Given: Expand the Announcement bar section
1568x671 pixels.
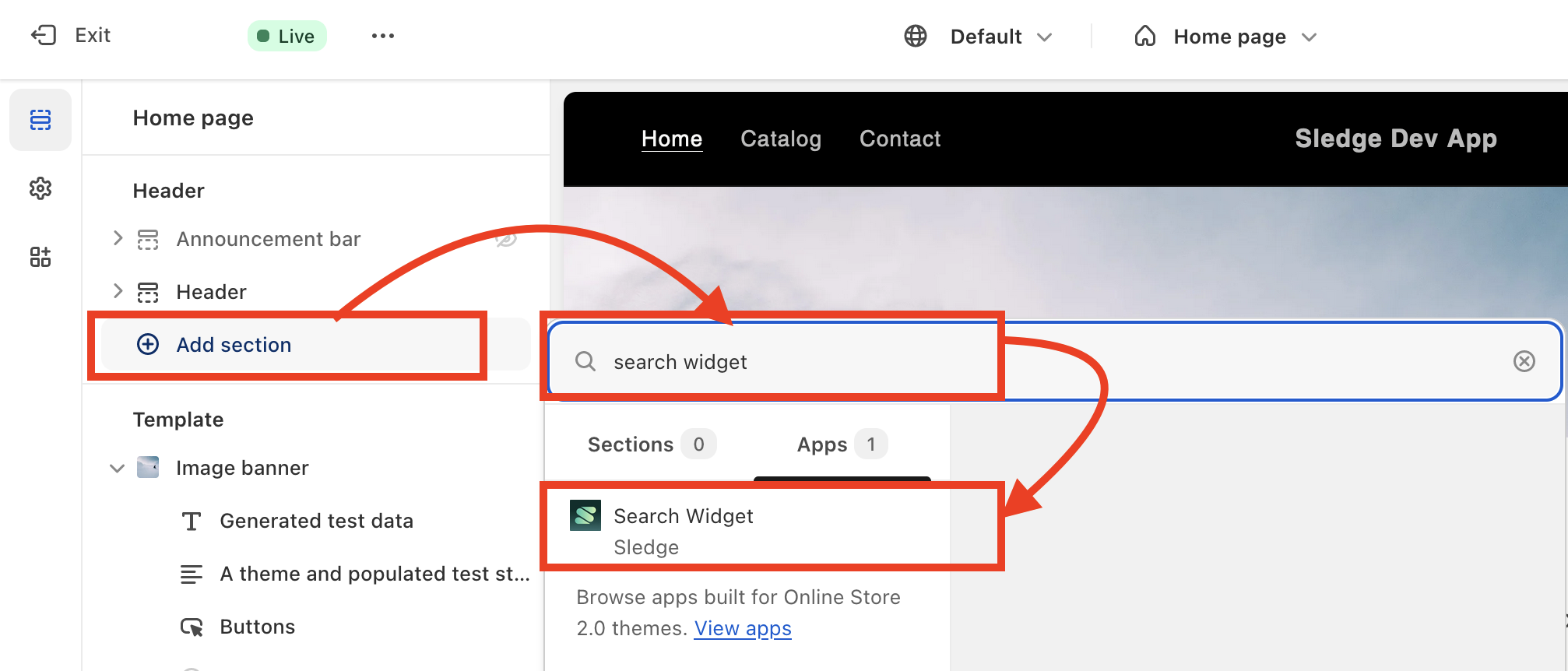Looking at the screenshot, I should [x=118, y=238].
